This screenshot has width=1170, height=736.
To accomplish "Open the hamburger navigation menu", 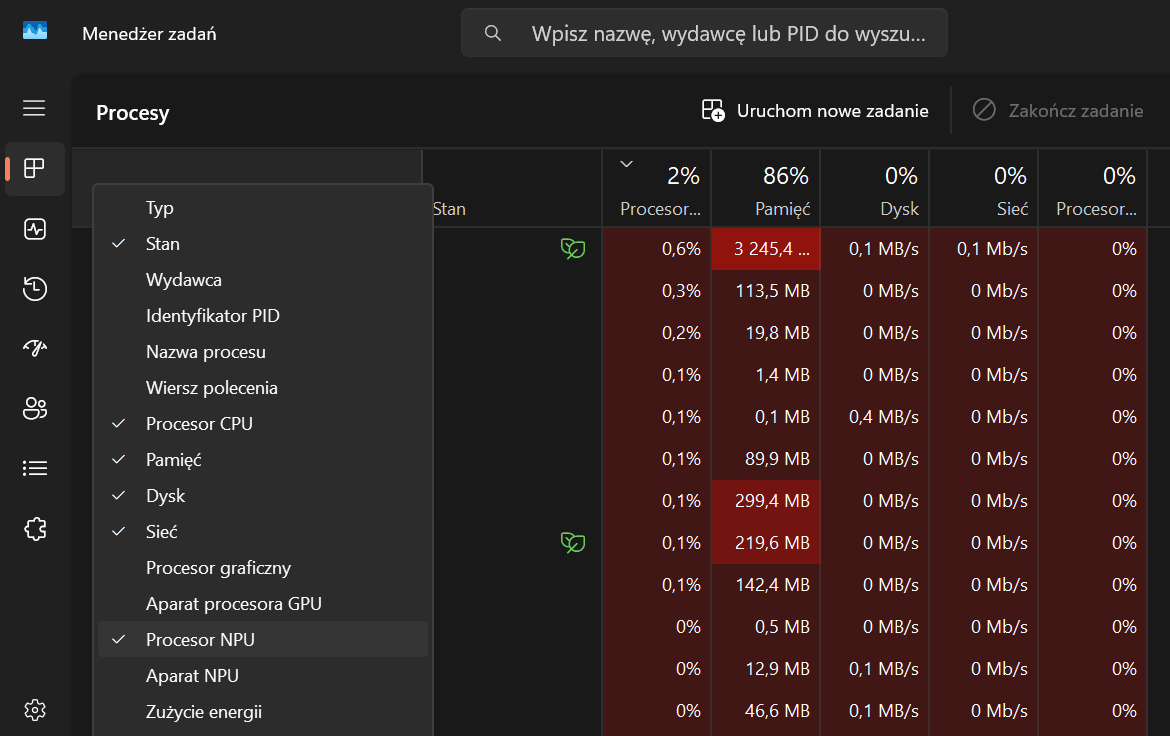I will click(34, 108).
